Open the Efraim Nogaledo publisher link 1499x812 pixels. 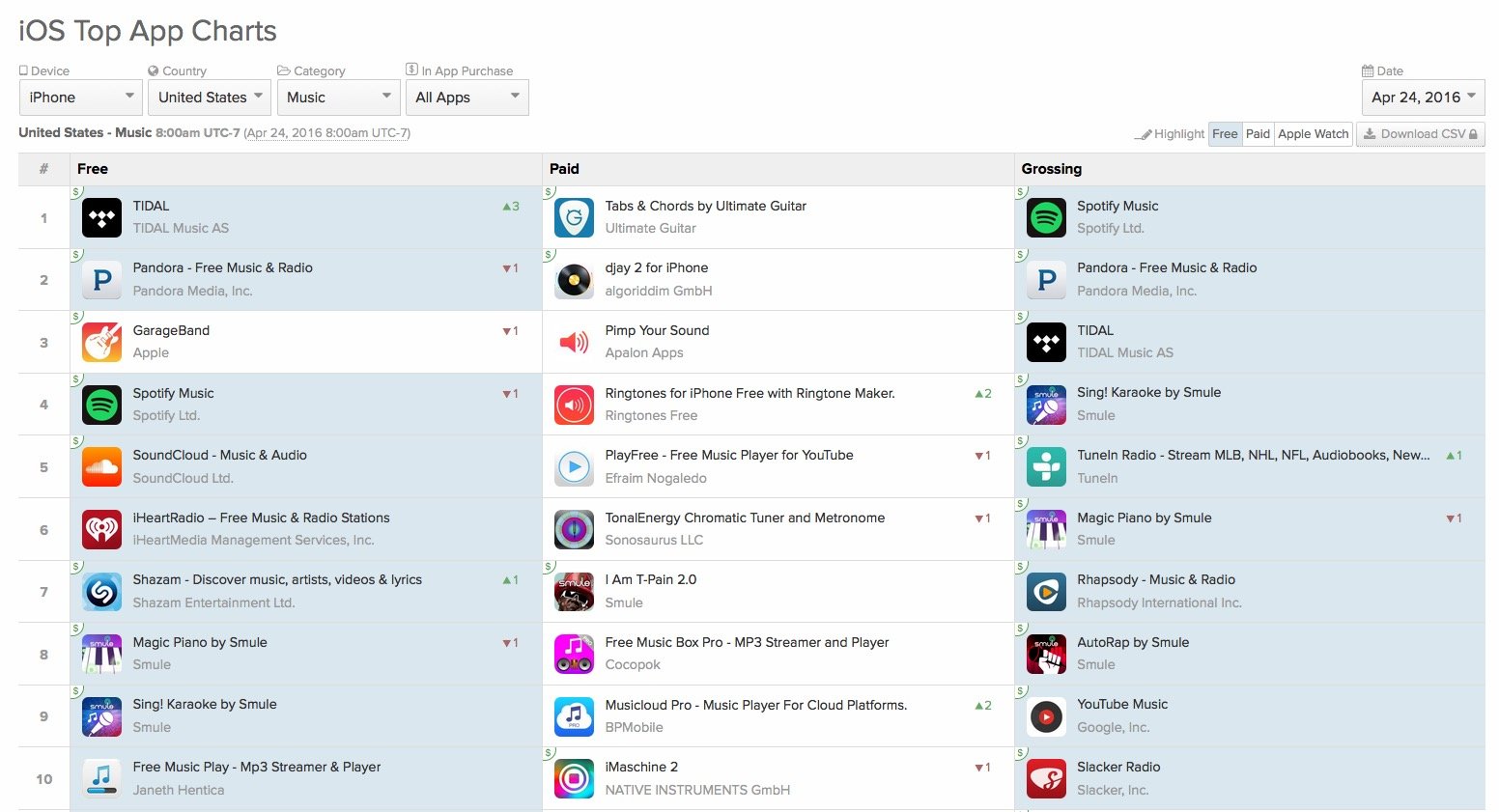click(x=656, y=478)
